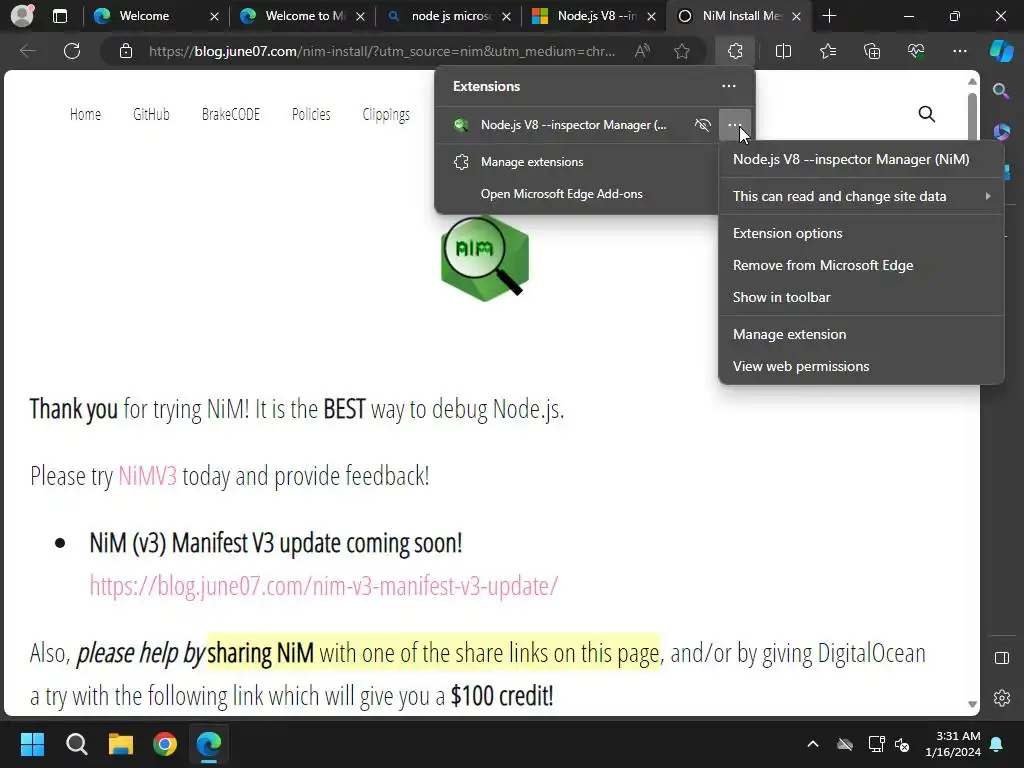Open Extensions panel more options ellipsis
1024x768 pixels.
[729, 86]
